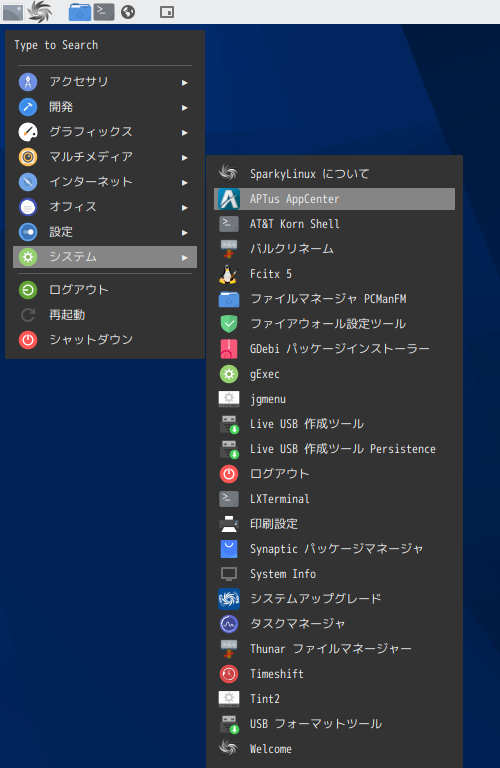The height and width of the screenshot is (768, 500).
Task: Open バルクリネーム tool
Action: [x=334, y=249]
